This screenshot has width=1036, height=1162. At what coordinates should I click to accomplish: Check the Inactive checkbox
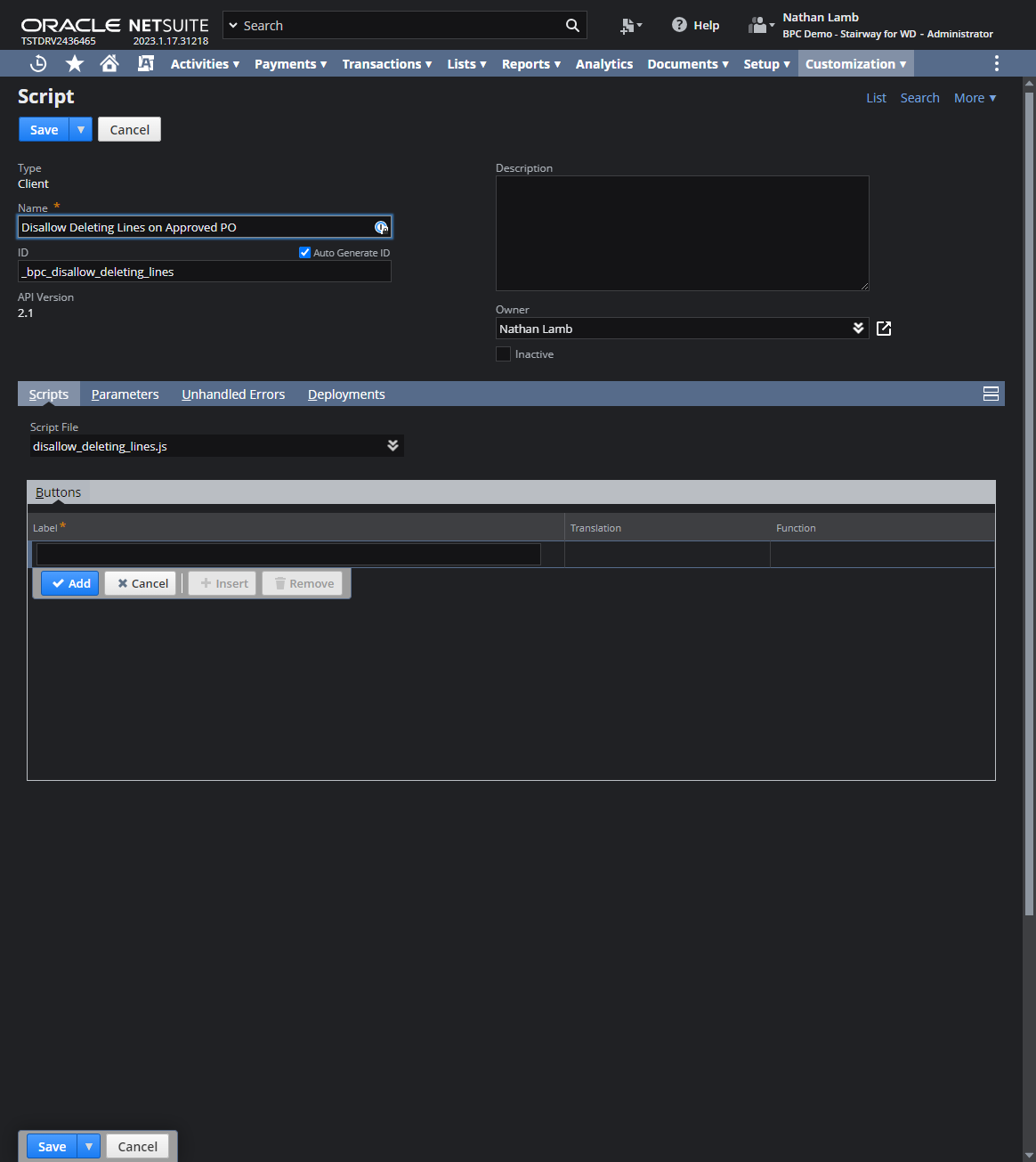point(504,354)
